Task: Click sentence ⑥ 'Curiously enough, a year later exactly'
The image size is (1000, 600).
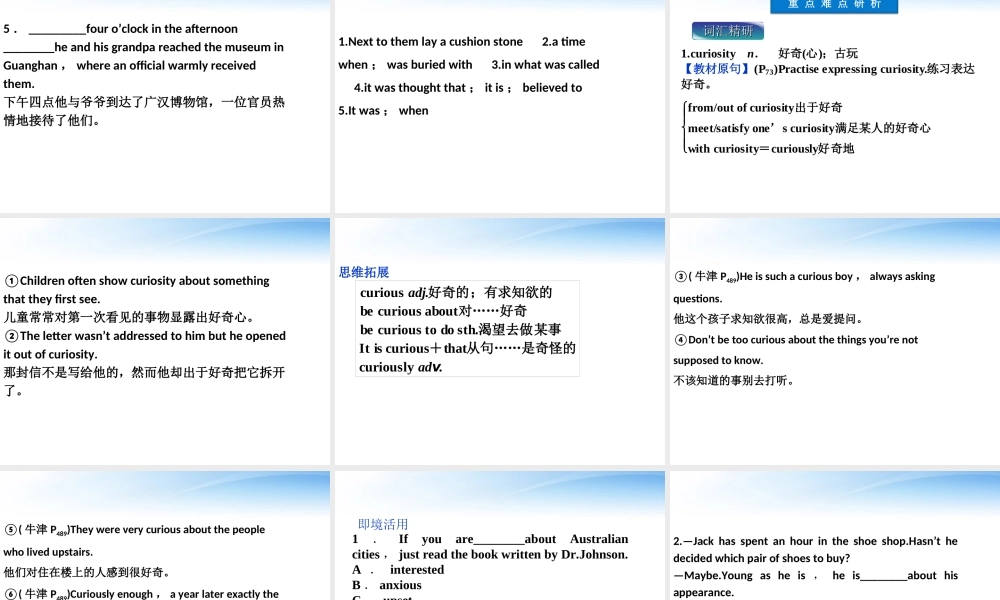Action: (x=141, y=594)
